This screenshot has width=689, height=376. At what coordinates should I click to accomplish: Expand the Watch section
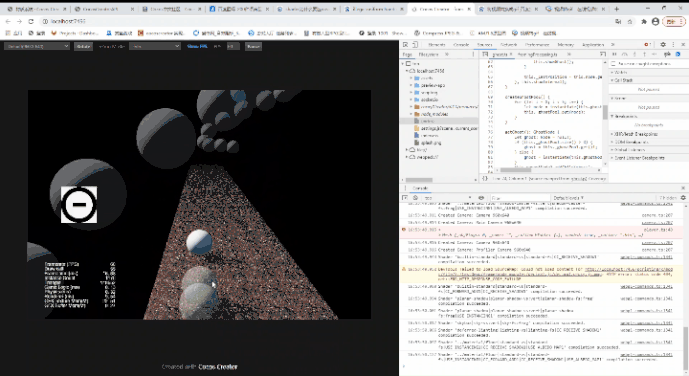[649, 72]
